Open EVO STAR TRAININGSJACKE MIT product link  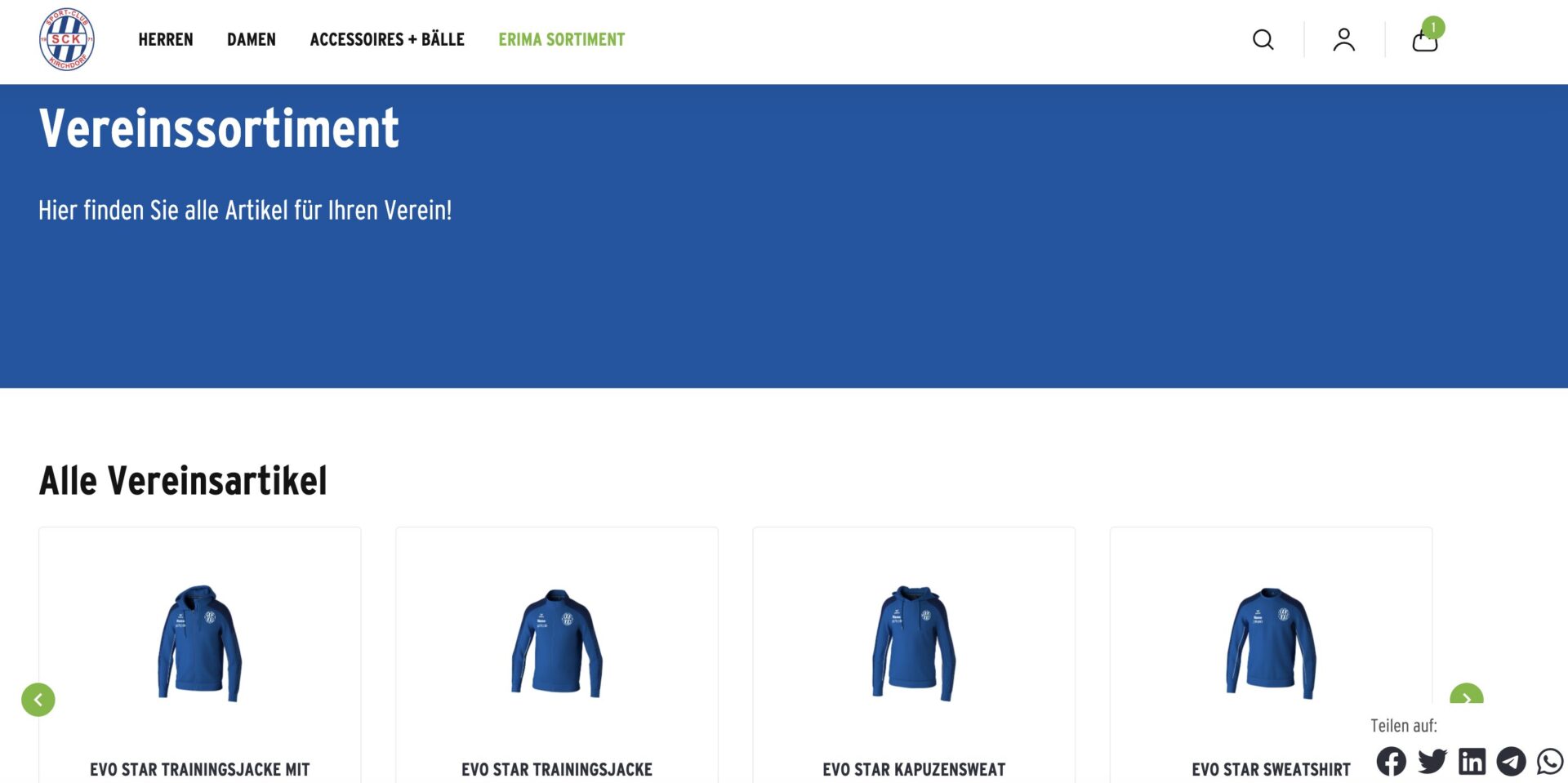tap(200, 769)
